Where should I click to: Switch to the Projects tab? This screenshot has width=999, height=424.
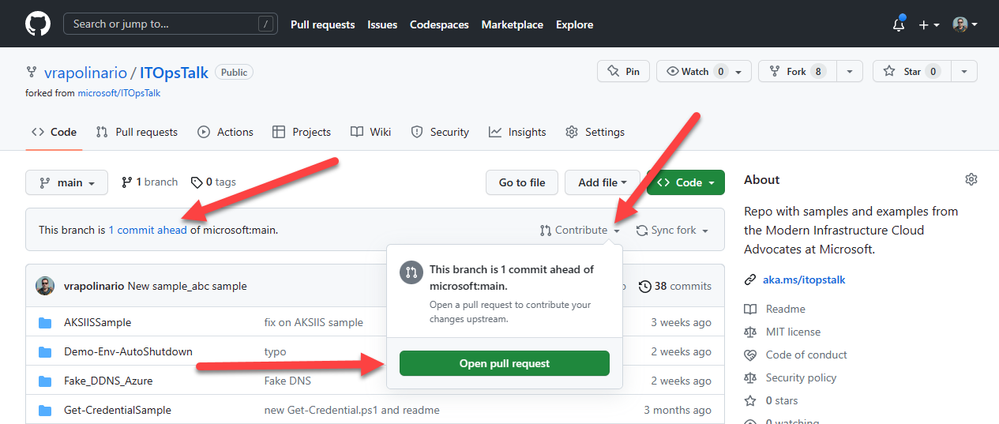(x=301, y=132)
